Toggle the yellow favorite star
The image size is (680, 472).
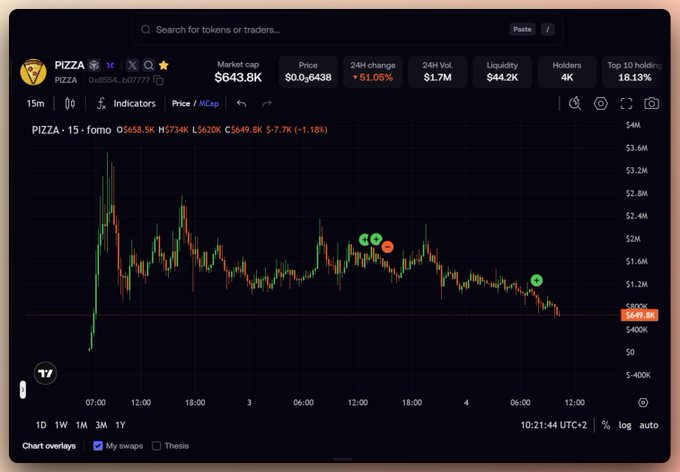coord(163,65)
